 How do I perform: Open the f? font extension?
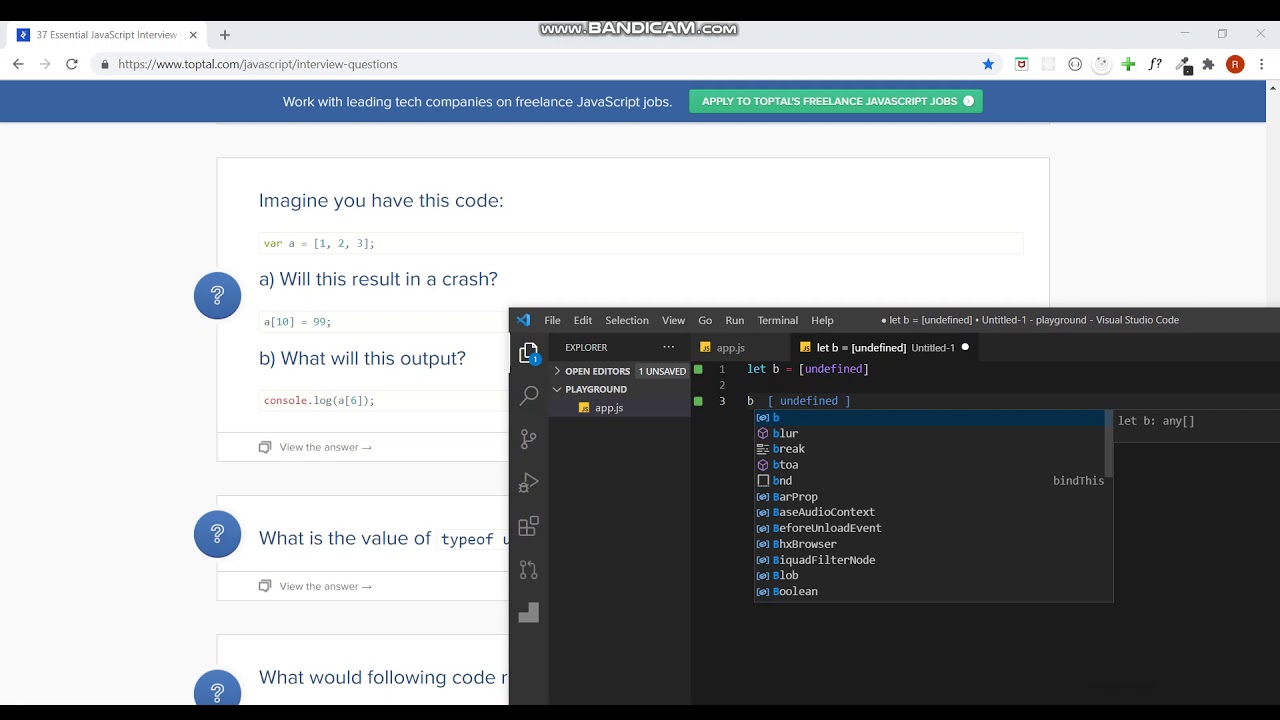pyautogui.click(x=1155, y=64)
